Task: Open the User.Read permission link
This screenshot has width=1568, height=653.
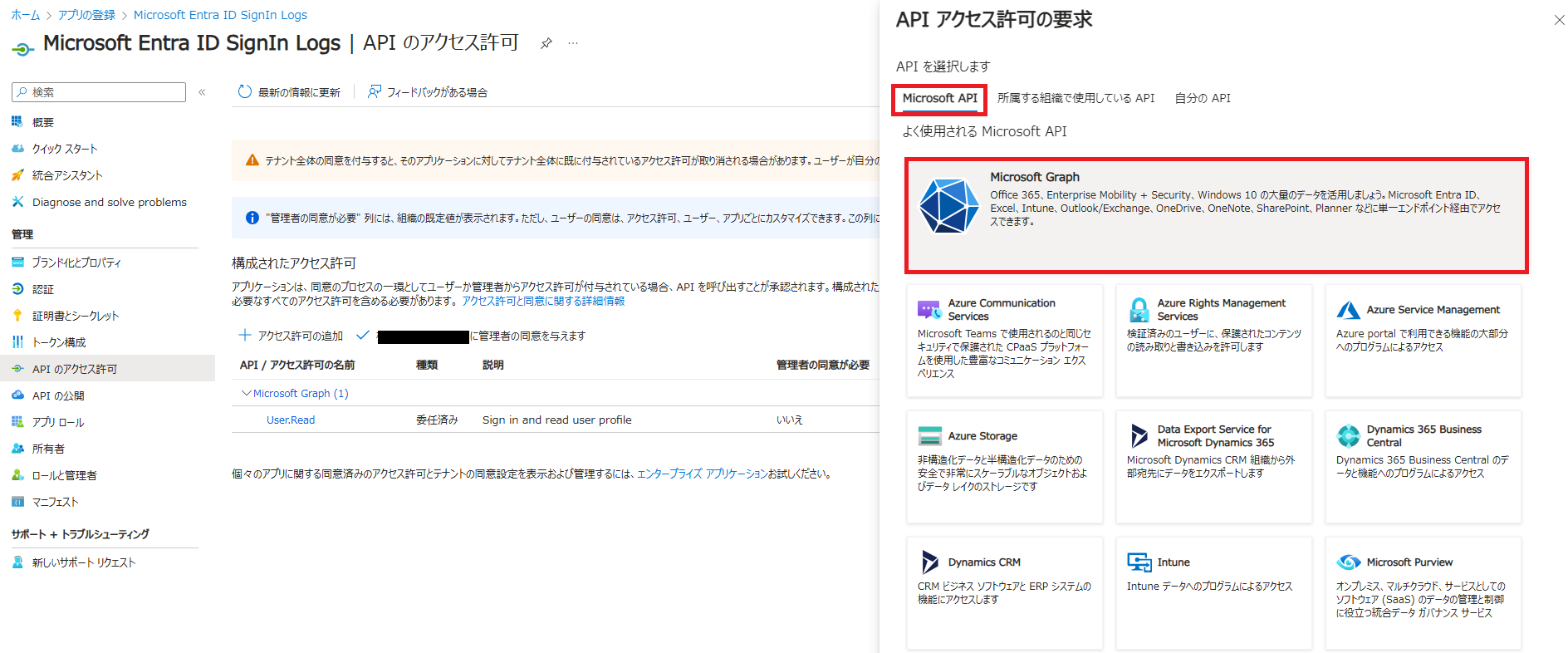Action: 291,420
